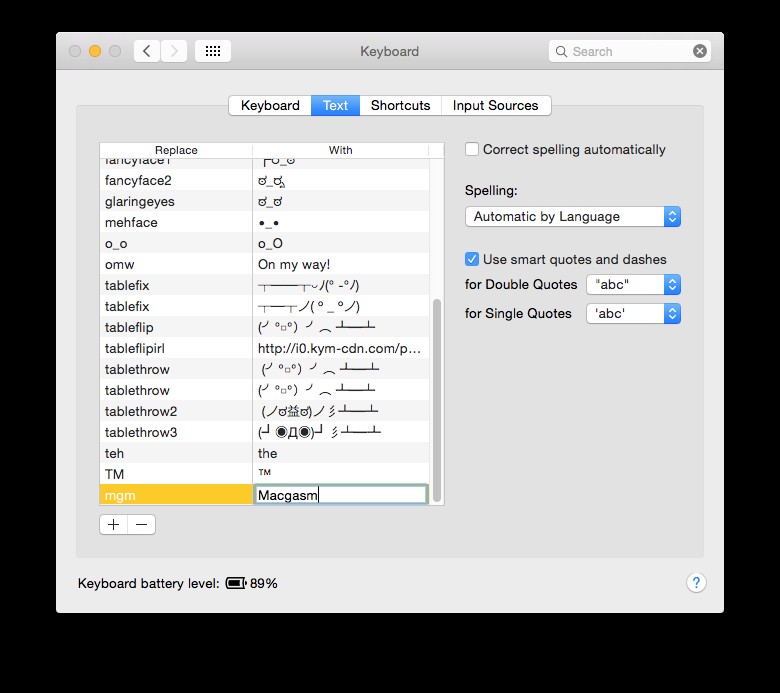Click the 'the' replacement value

[x=267, y=453]
